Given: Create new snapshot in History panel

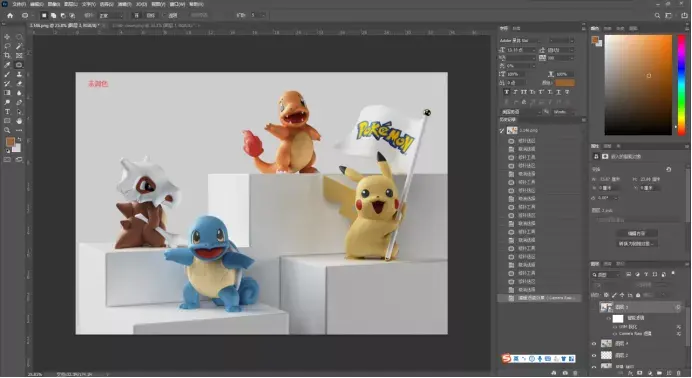Looking at the screenshot, I should pos(565,373).
